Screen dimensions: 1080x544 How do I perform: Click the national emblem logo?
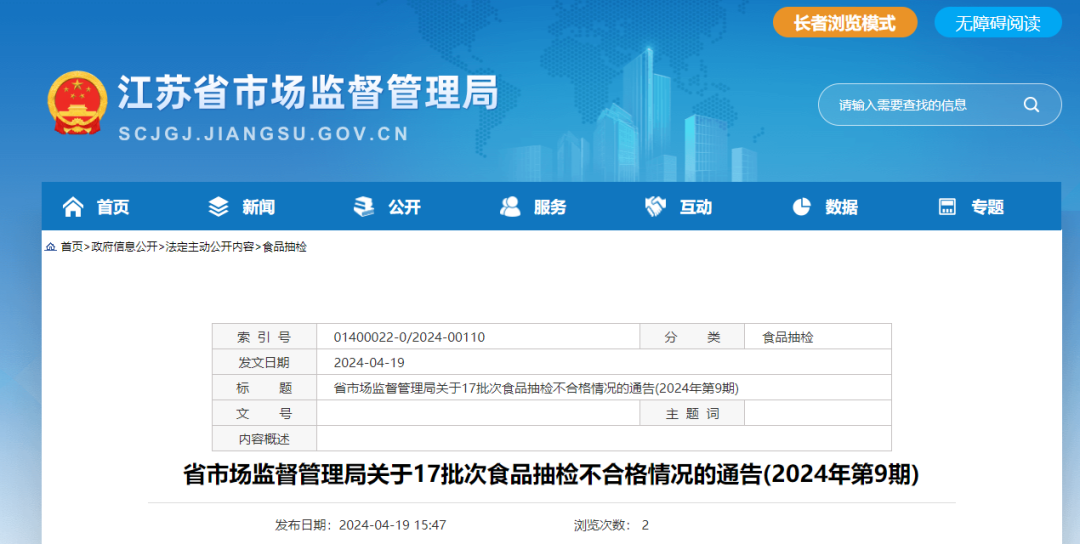[77, 103]
